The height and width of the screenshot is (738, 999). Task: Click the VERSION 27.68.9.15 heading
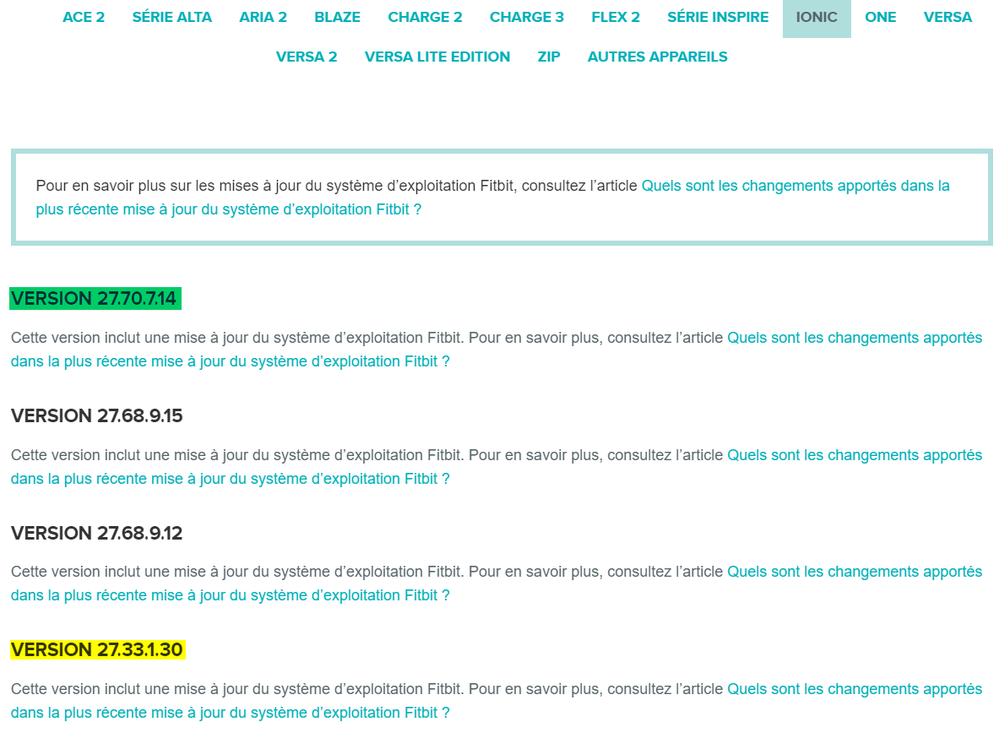point(97,416)
